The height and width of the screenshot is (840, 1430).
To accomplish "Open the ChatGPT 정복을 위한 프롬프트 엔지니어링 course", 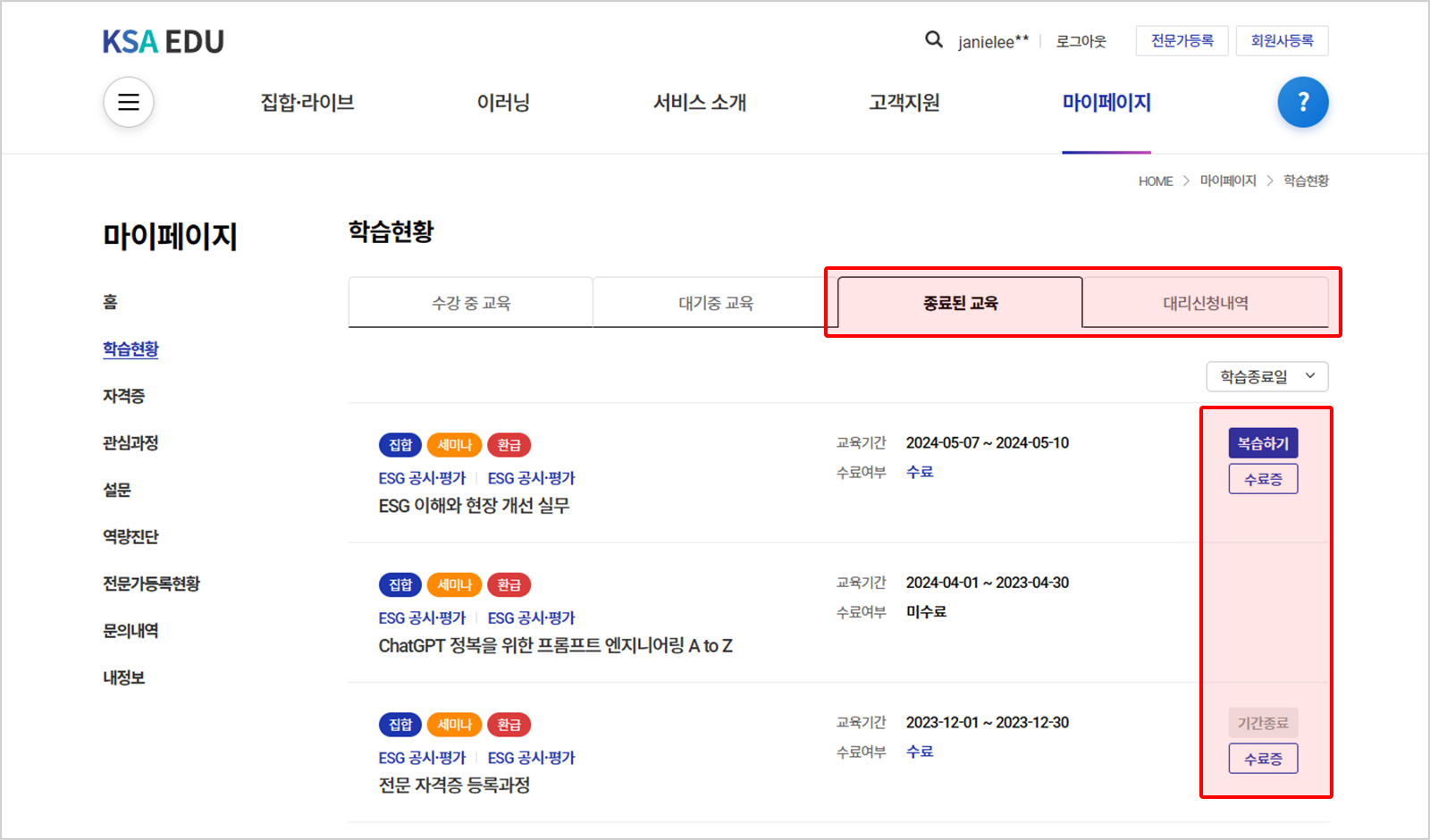I will [555, 646].
